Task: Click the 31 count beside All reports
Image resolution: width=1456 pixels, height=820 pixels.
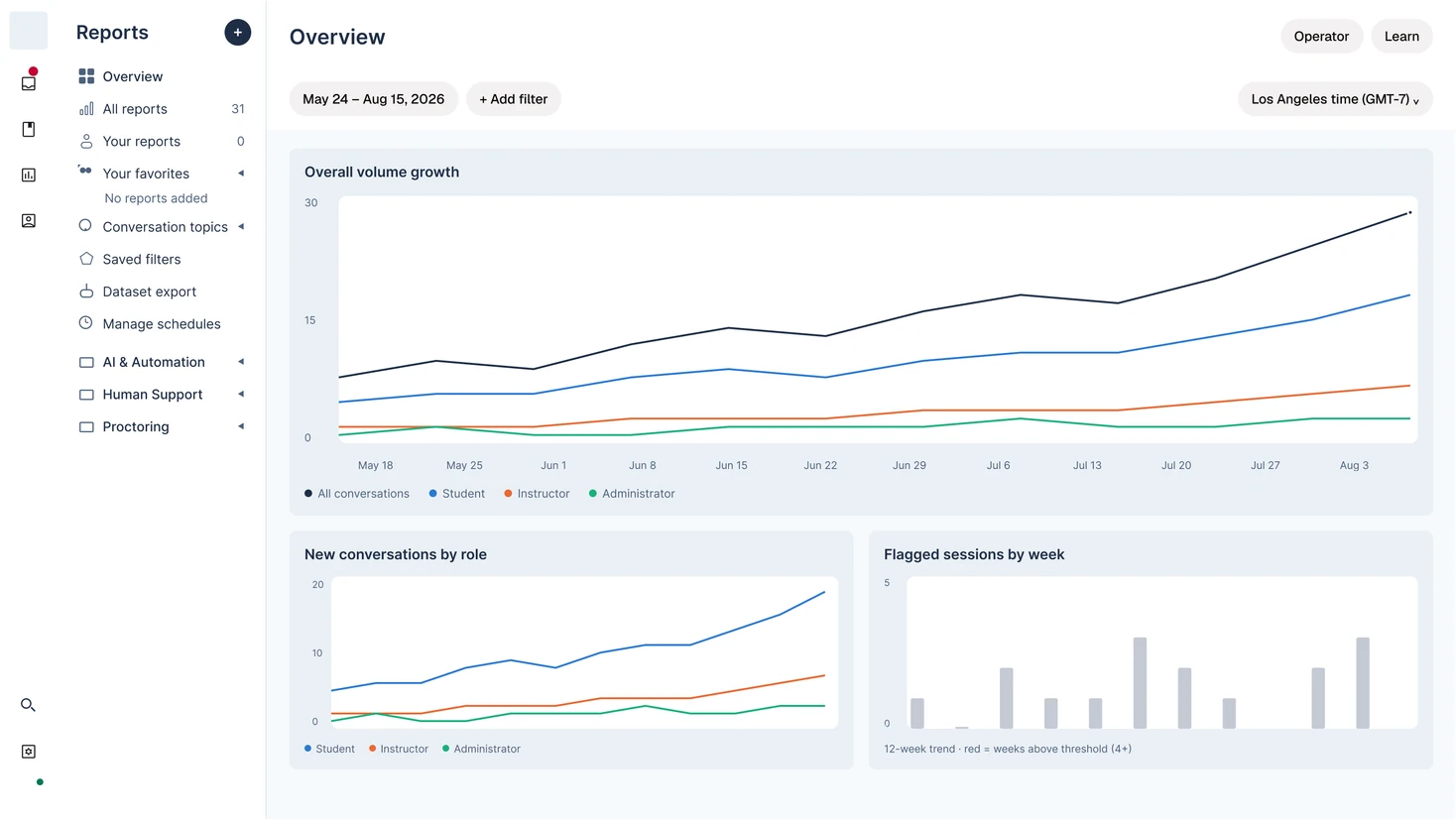Action: tap(238, 109)
